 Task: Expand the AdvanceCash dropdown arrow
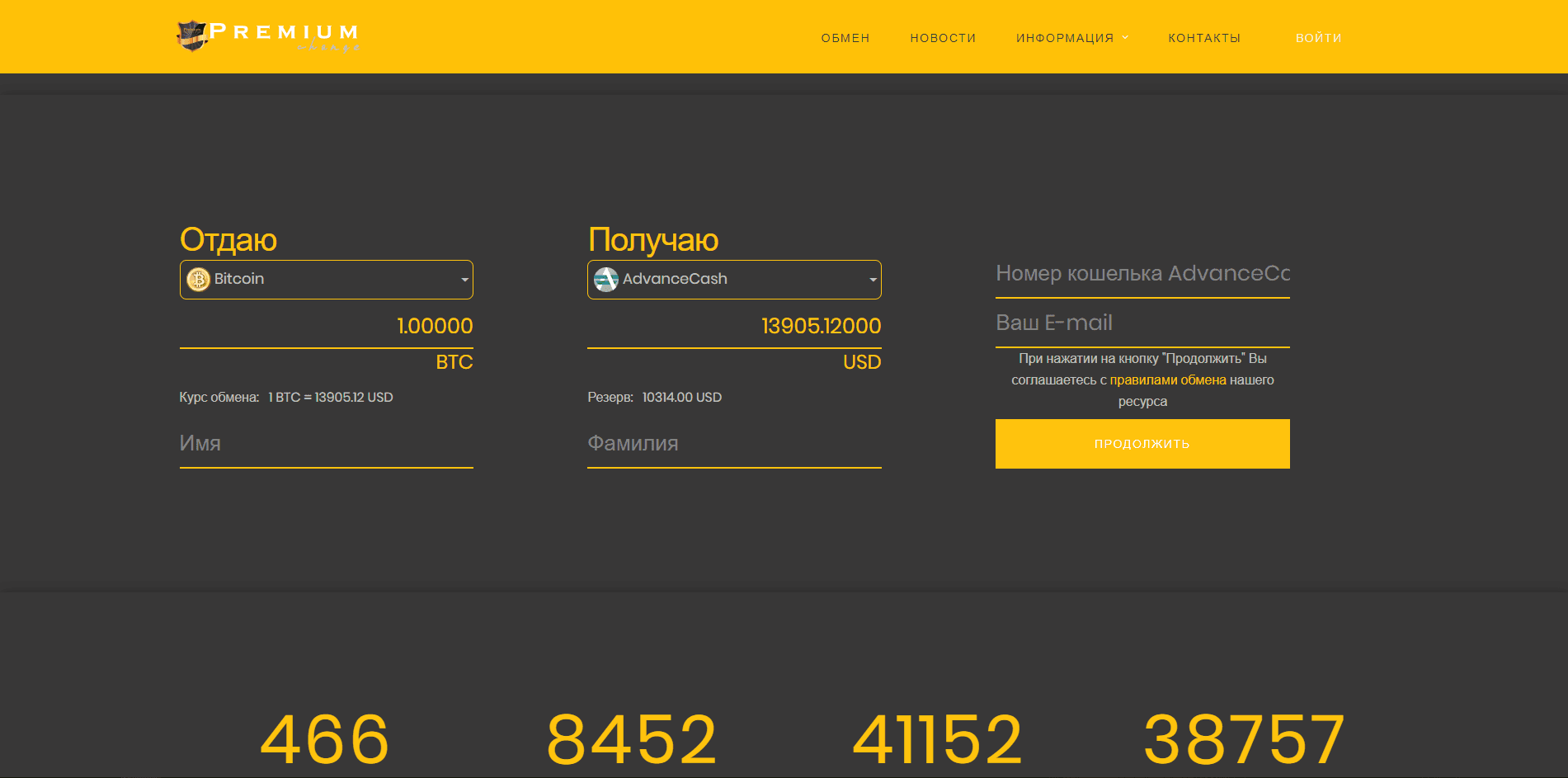873,280
